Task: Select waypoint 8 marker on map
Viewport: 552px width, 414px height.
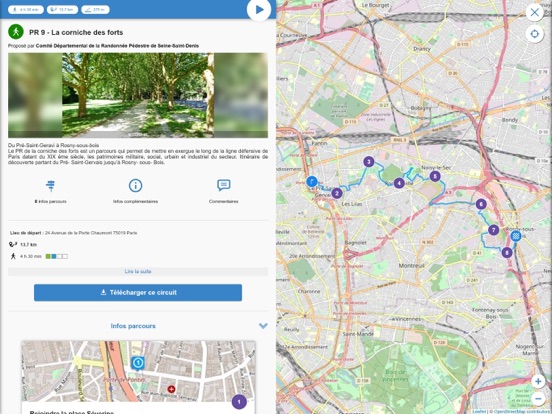Action: [x=507, y=252]
